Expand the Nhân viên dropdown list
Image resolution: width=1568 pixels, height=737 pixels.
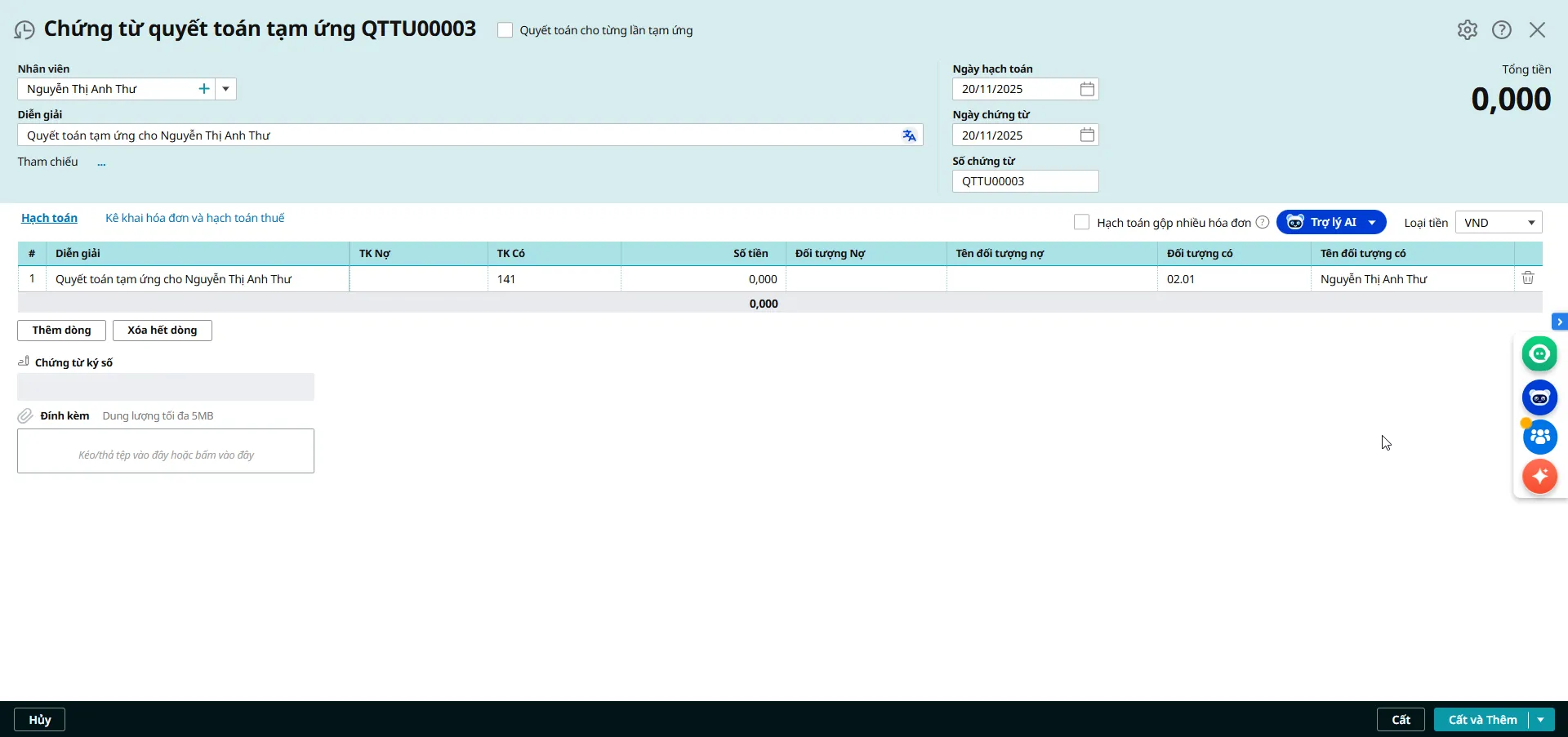[226, 89]
